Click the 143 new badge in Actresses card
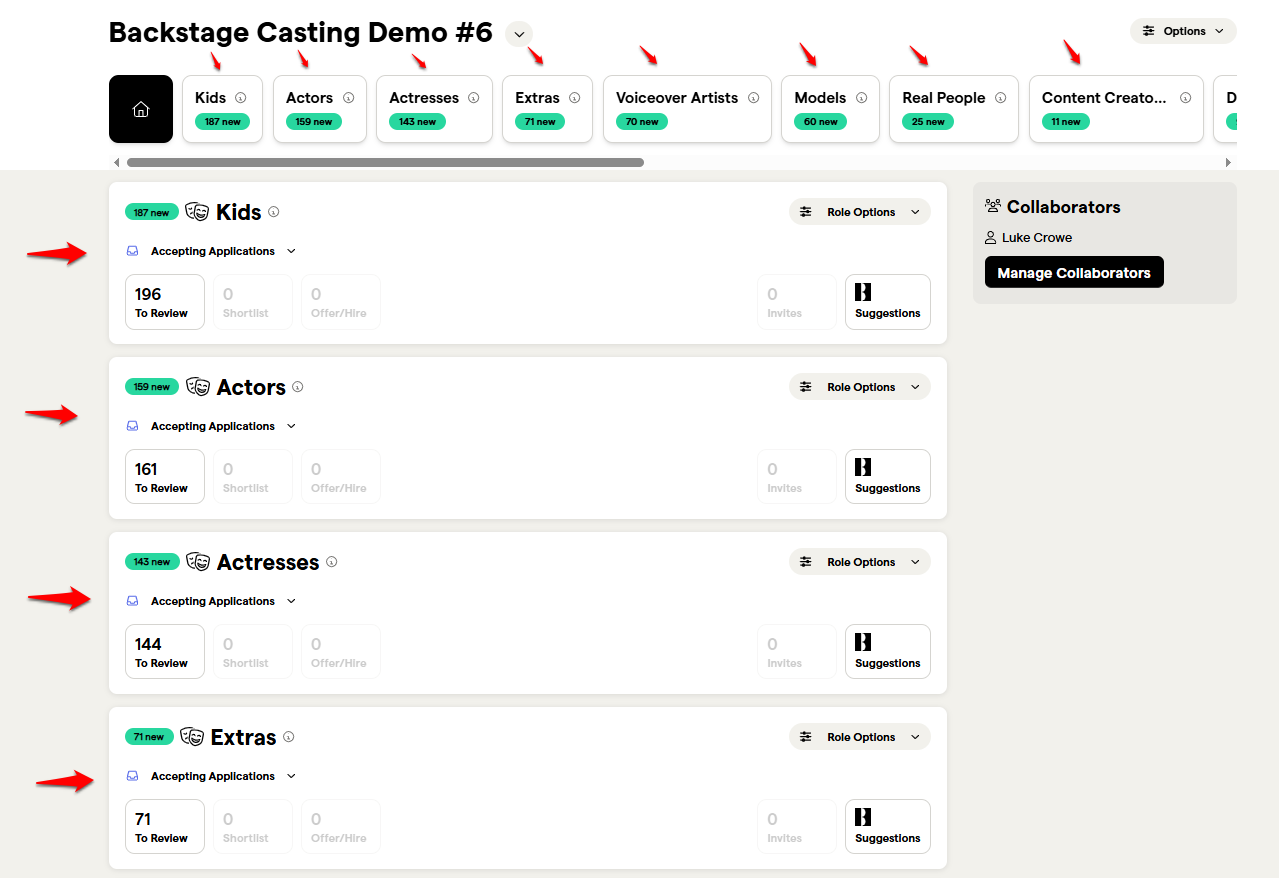This screenshot has height=878, width=1279. point(152,562)
